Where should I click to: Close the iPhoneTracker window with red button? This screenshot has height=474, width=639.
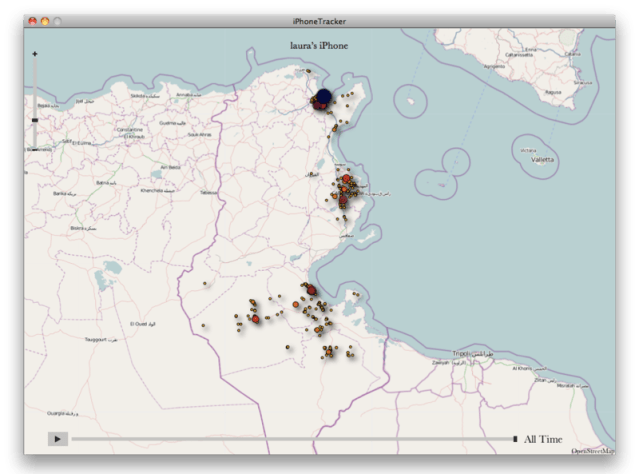[32, 20]
